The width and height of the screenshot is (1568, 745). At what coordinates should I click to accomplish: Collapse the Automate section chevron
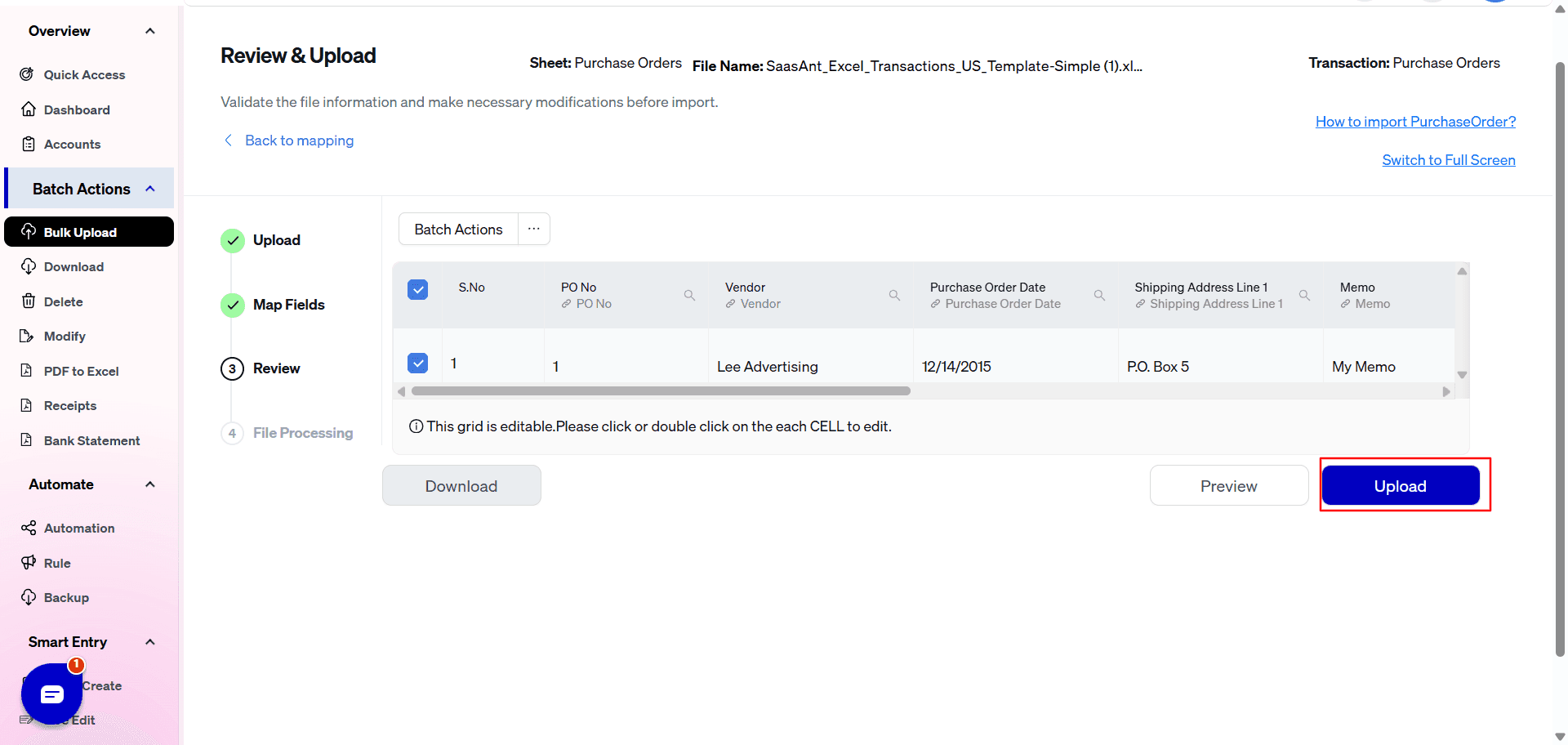pos(150,484)
